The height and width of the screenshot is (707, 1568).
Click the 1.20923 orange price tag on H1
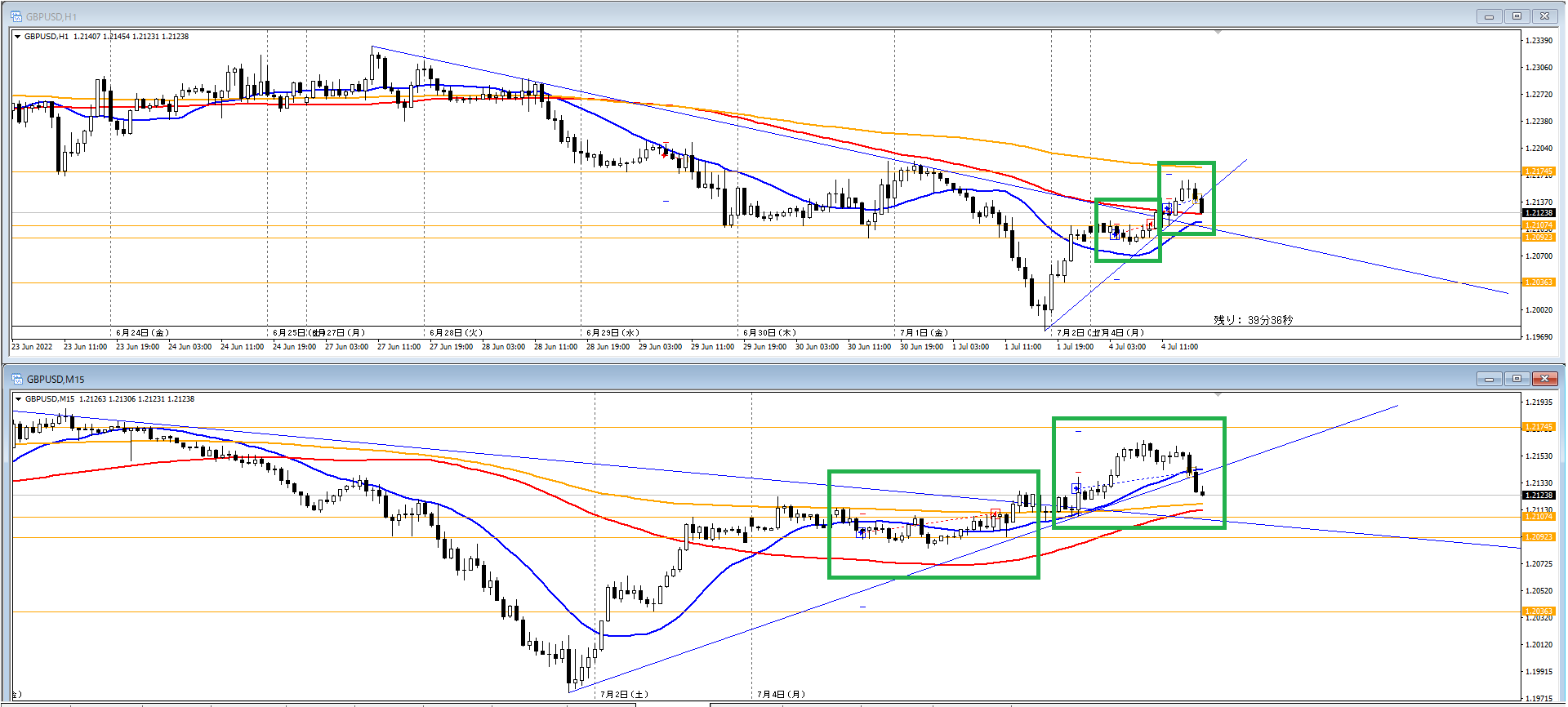pyautogui.click(x=1539, y=237)
